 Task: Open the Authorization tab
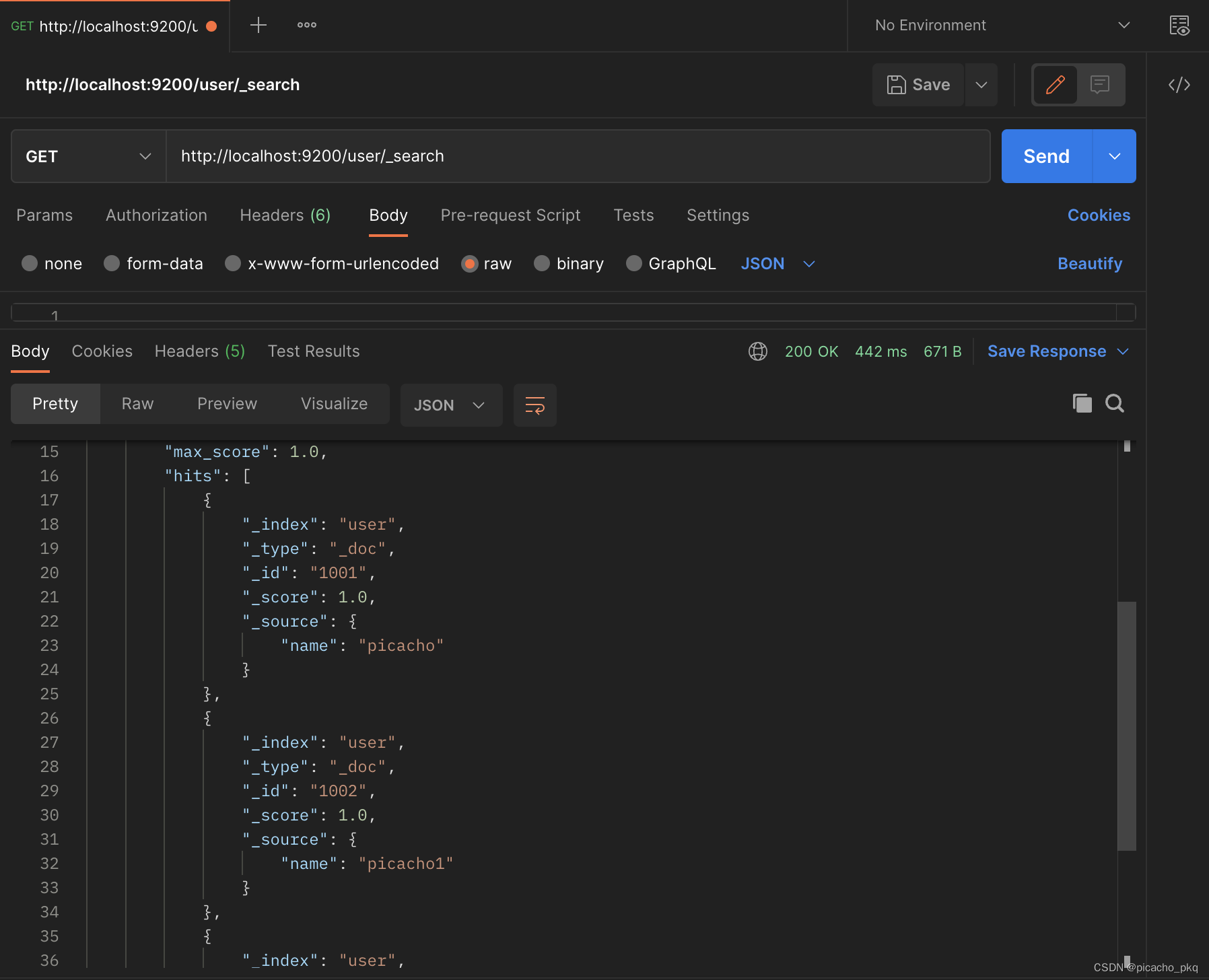point(156,215)
